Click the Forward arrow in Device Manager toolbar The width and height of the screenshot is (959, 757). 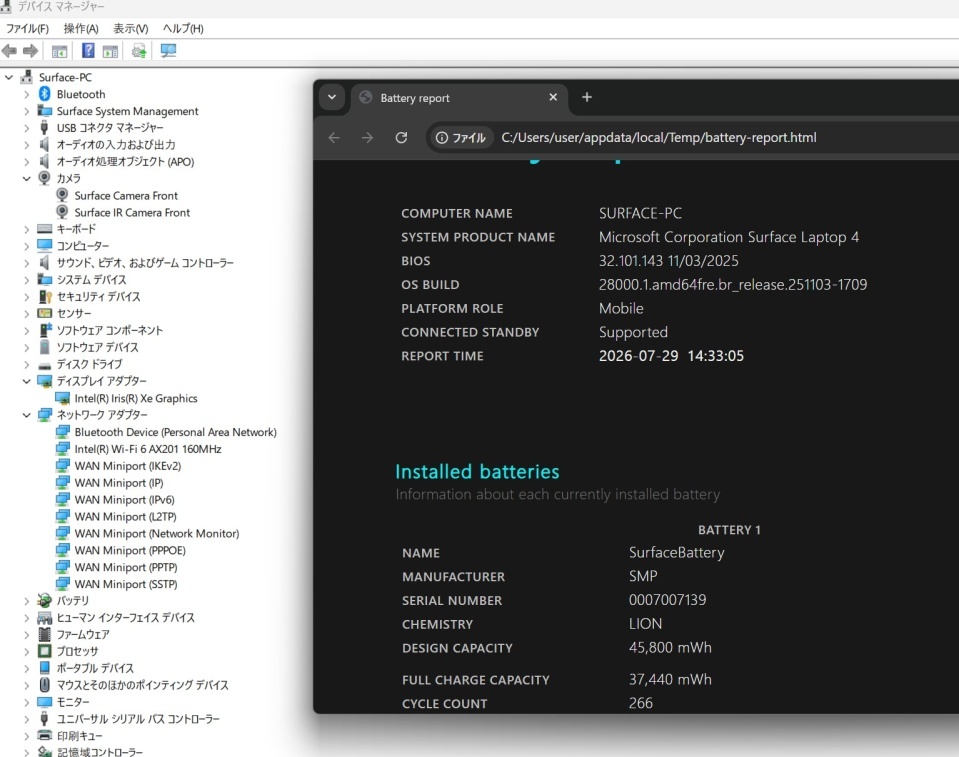point(30,51)
